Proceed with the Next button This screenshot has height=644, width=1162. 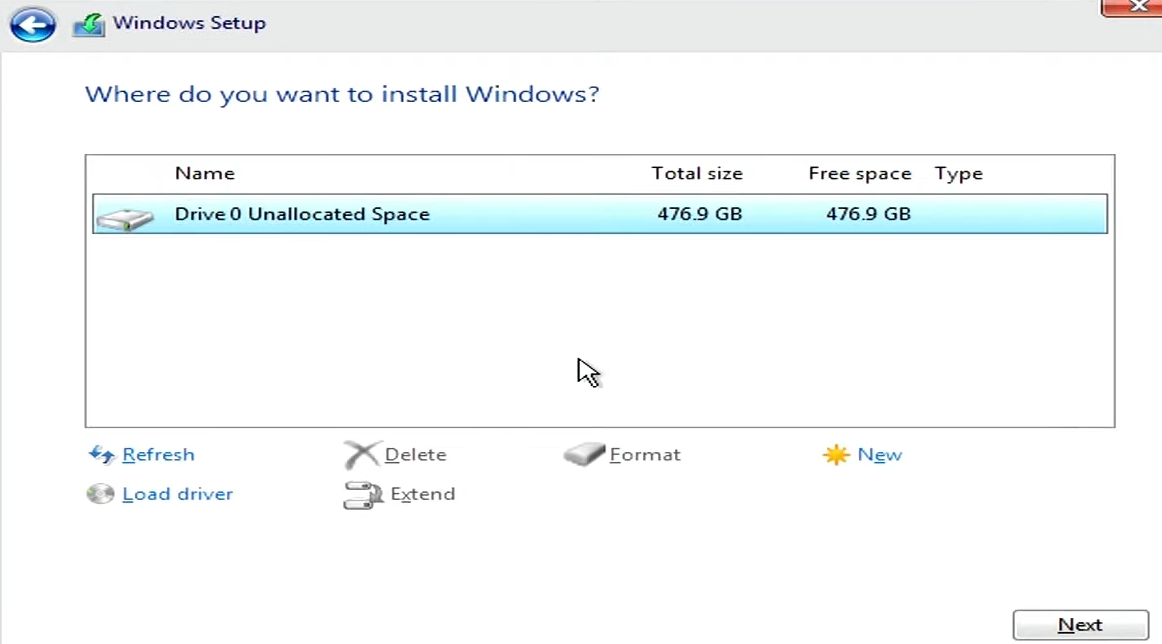pos(1080,625)
